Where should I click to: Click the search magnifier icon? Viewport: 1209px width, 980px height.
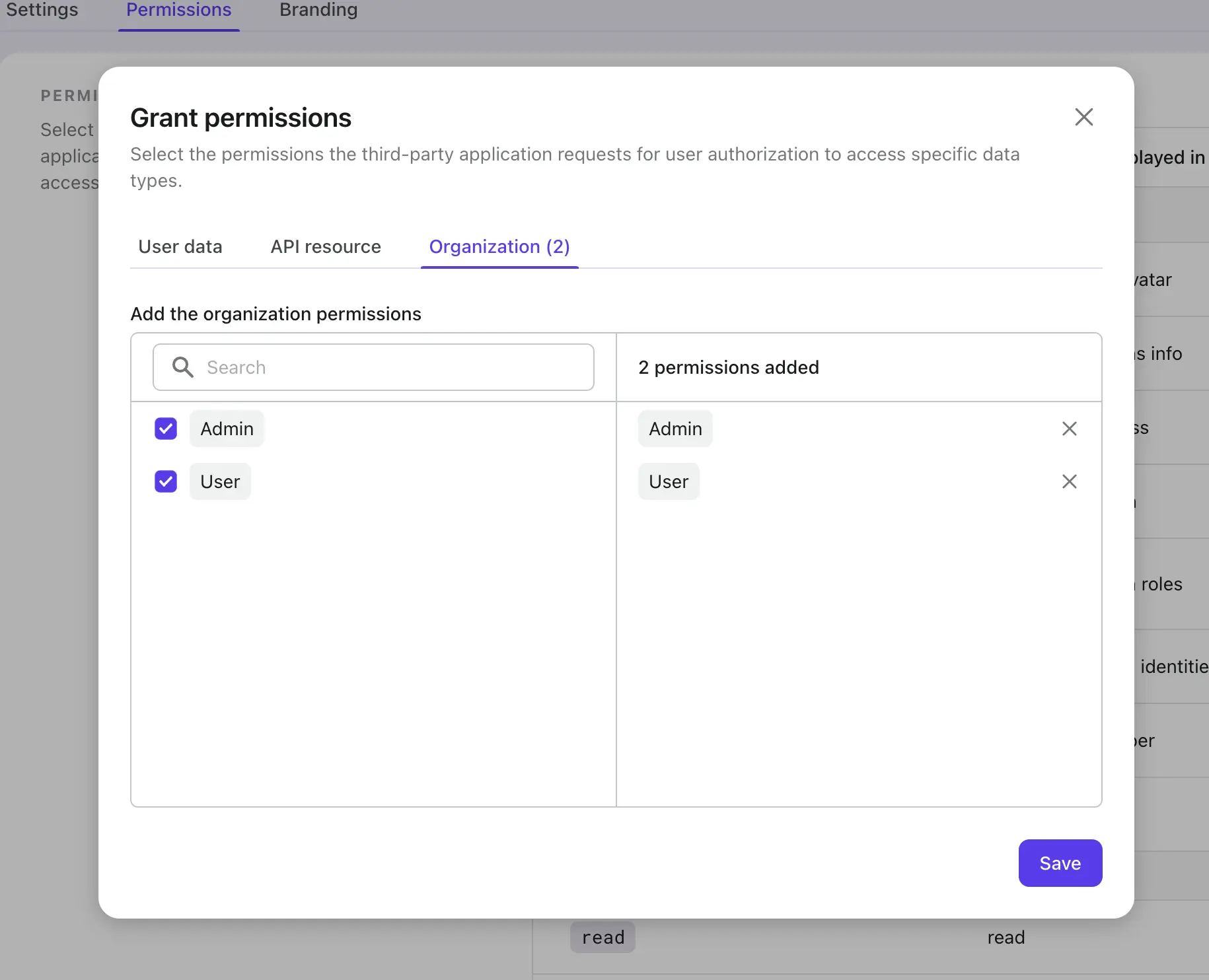click(182, 367)
